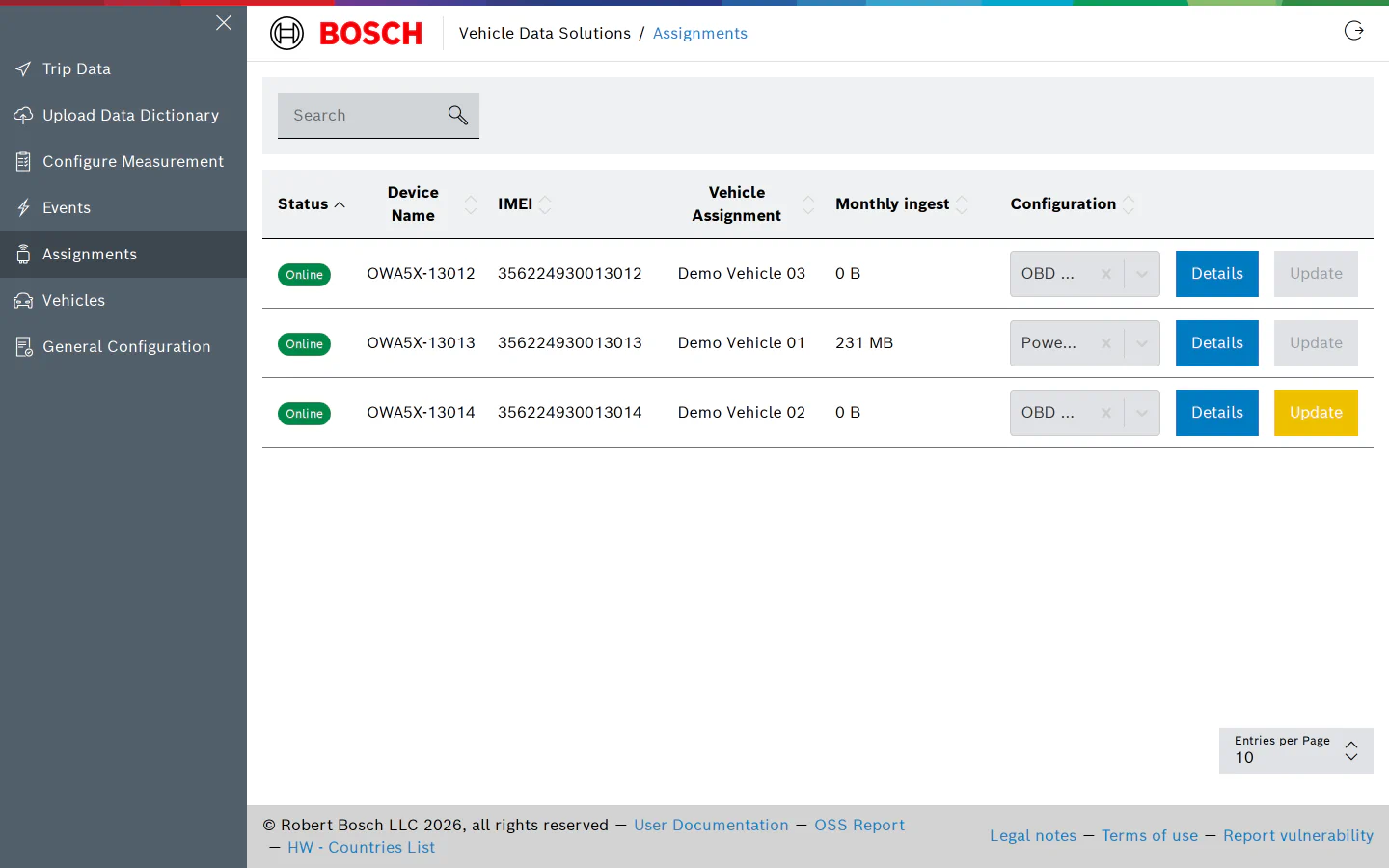This screenshot has height=868, width=1389.
Task: Click Demo Vehicle 03 cell
Action: point(741,274)
